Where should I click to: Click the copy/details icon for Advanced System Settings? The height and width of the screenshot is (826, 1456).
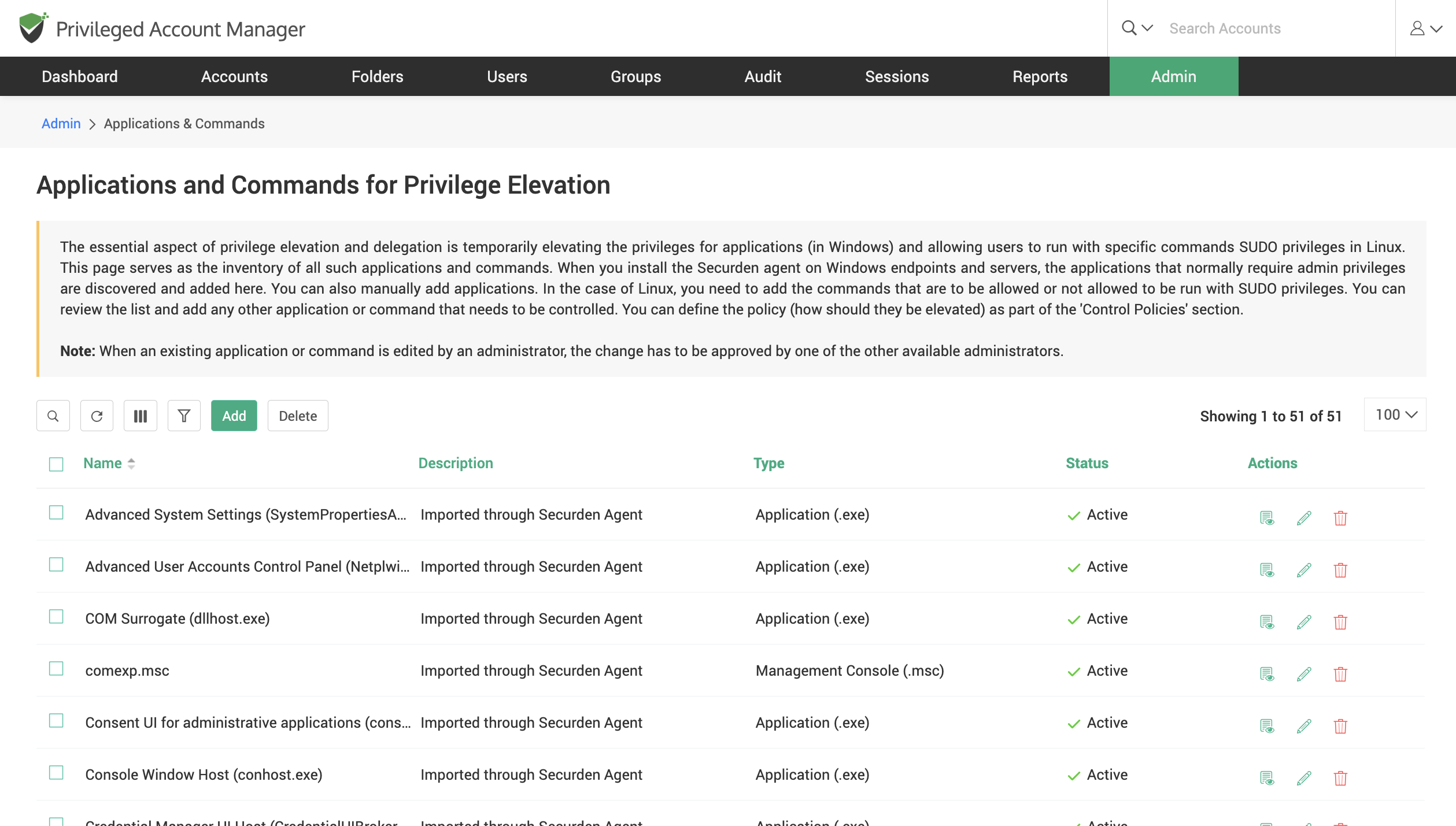1267,518
